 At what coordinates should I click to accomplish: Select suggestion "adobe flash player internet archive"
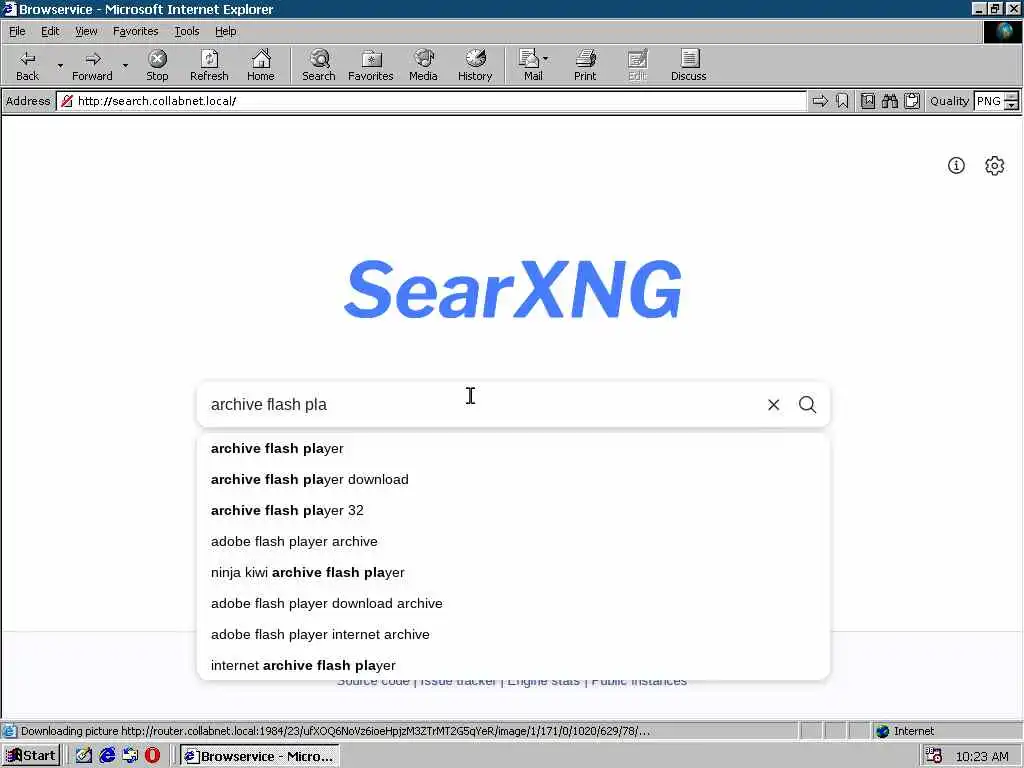pyautogui.click(x=513, y=635)
